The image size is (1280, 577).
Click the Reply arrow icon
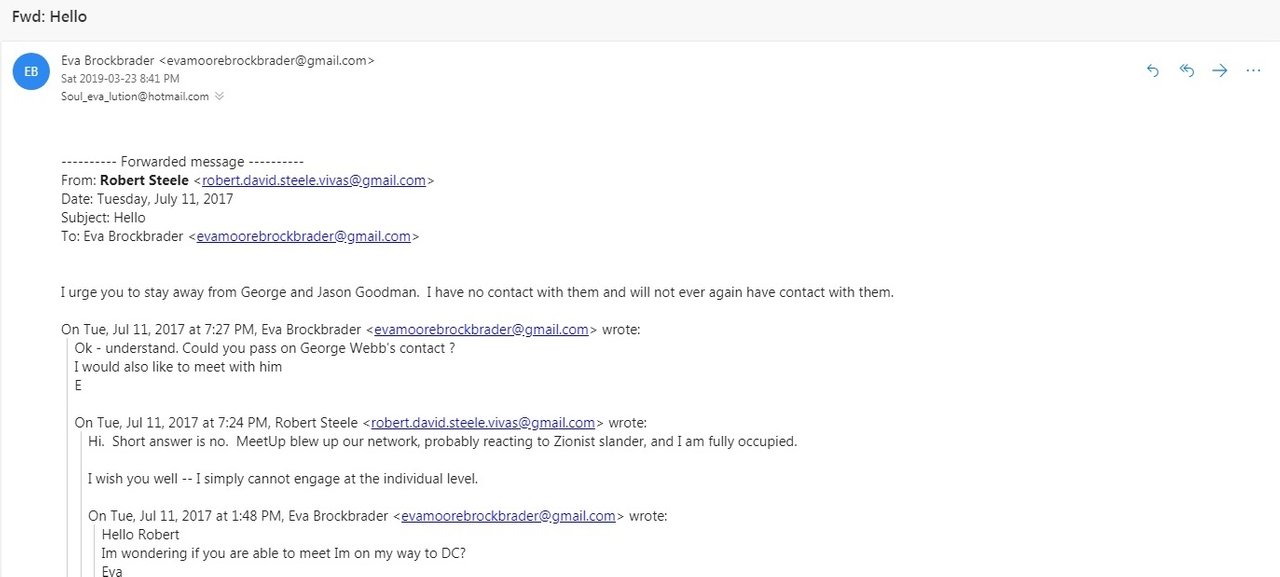pyautogui.click(x=1153, y=71)
